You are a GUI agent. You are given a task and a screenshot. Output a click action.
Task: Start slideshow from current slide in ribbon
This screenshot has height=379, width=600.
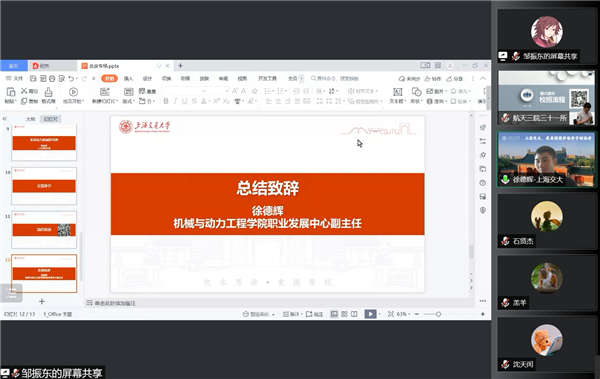pyautogui.click(x=73, y=92)
